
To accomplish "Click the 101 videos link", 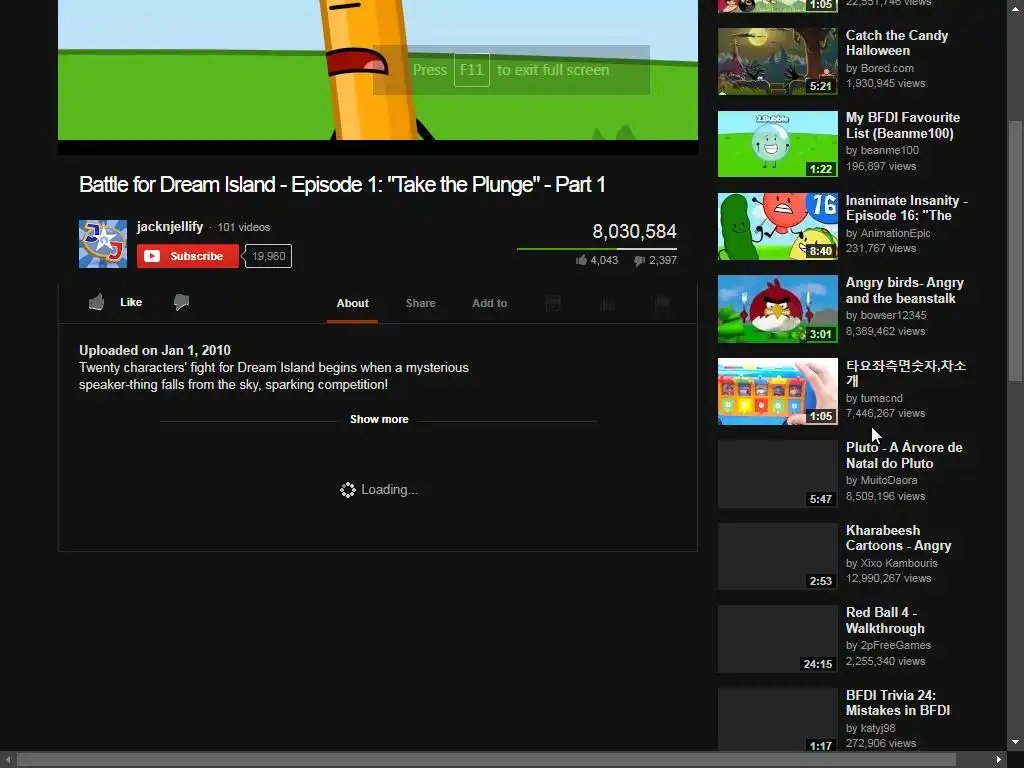I will 244,227.
